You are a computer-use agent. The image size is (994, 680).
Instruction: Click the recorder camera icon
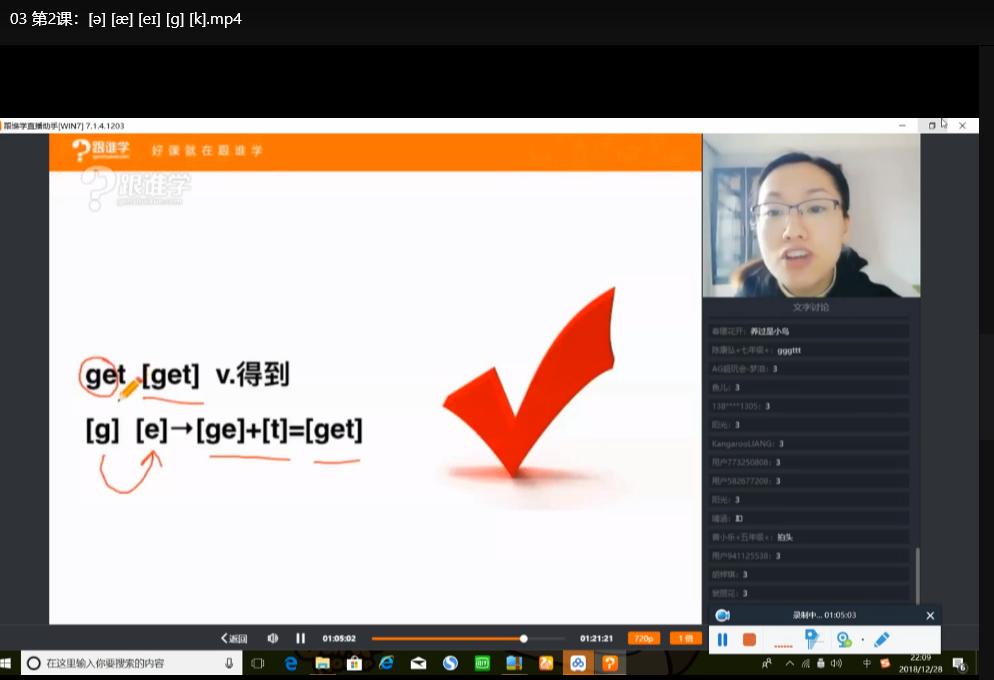point(722,615)
